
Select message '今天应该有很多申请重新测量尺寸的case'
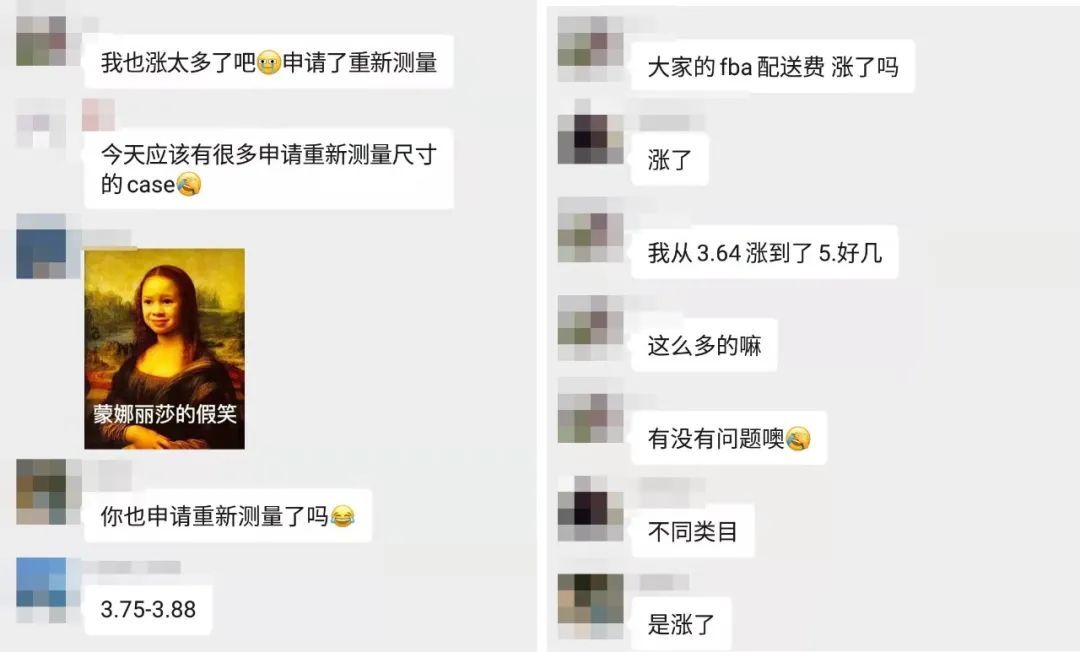click(x=269, y=169)
